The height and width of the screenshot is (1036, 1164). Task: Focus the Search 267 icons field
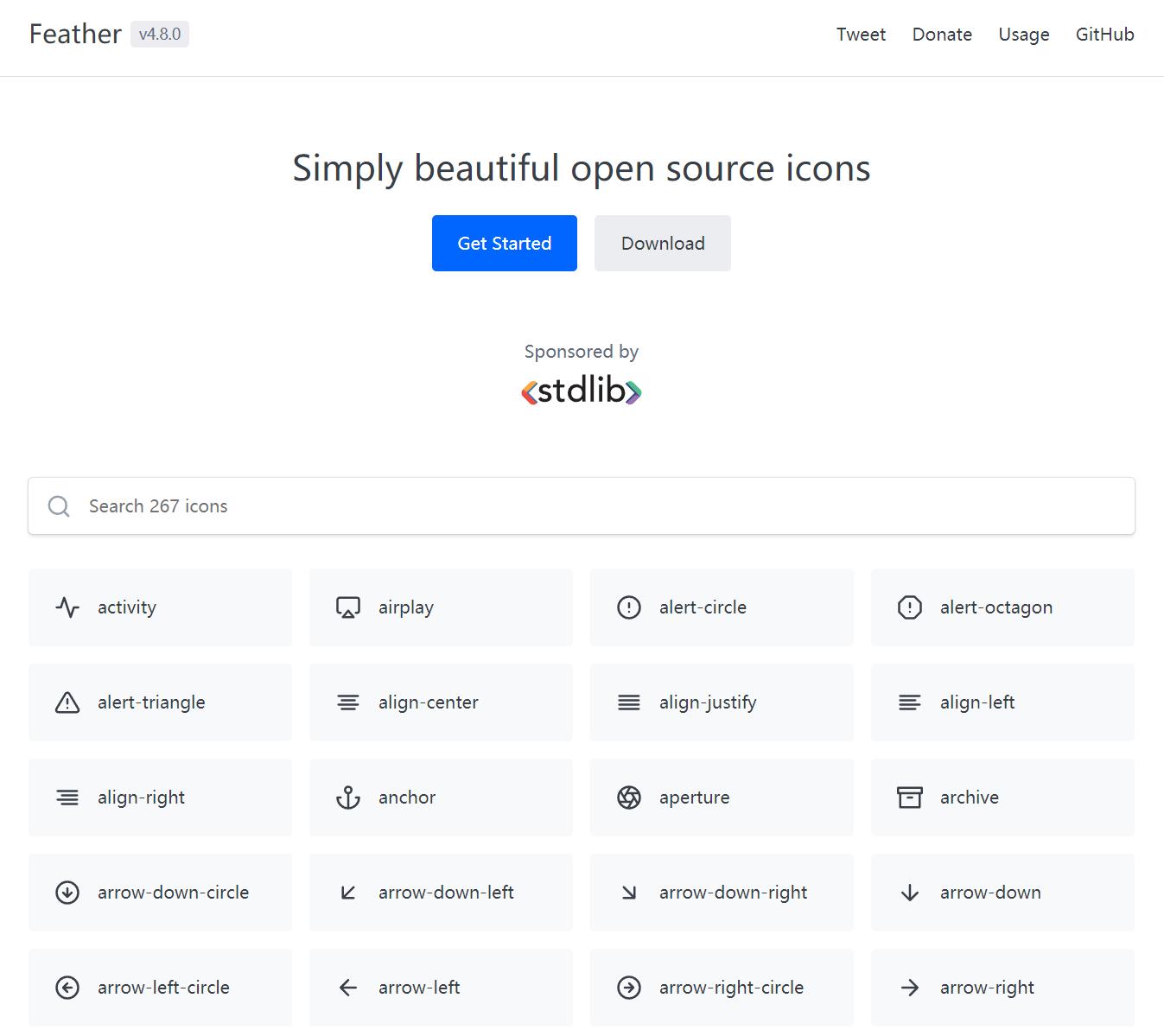tap(582, 506)
